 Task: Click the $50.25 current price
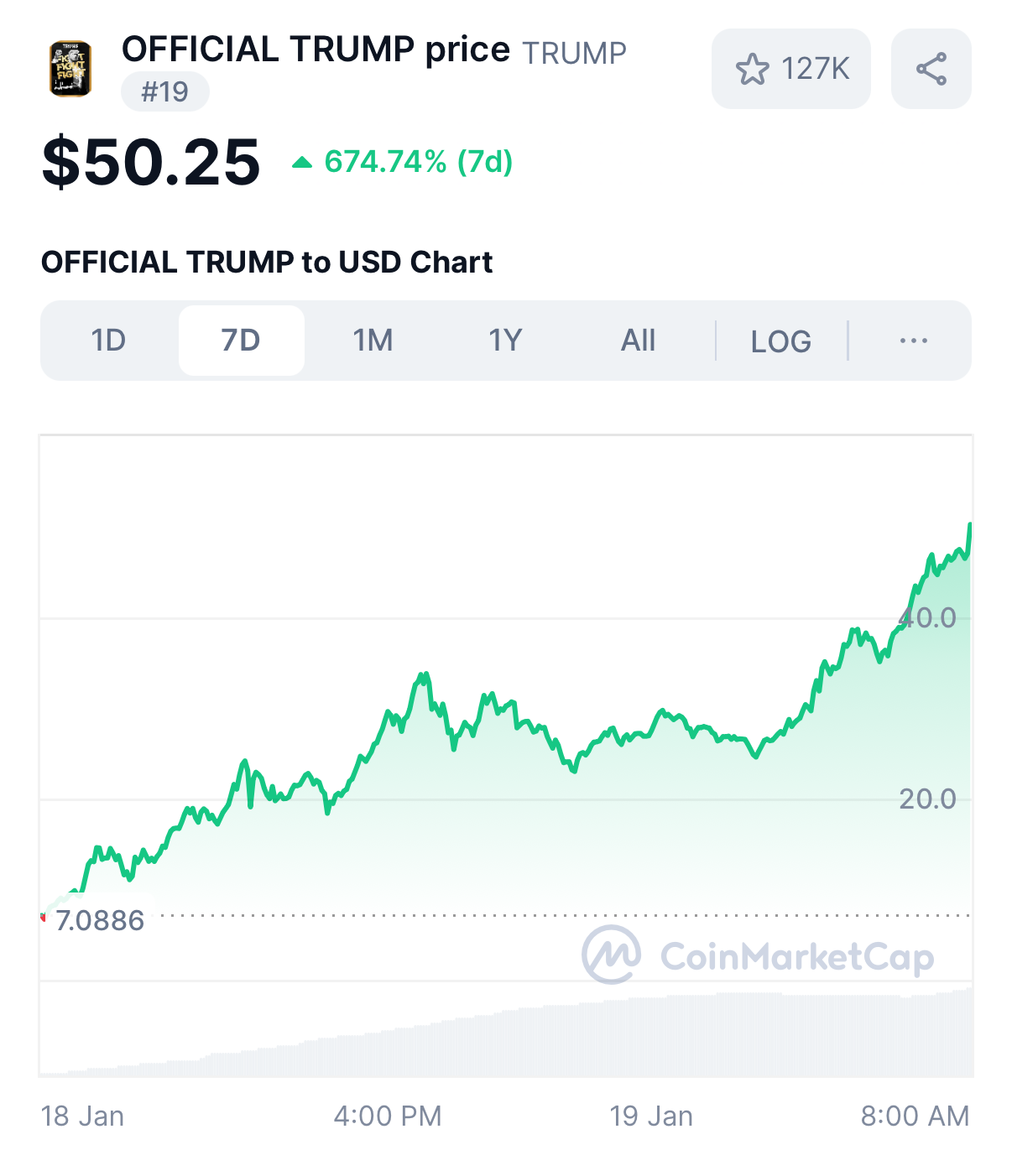point(151,162)
